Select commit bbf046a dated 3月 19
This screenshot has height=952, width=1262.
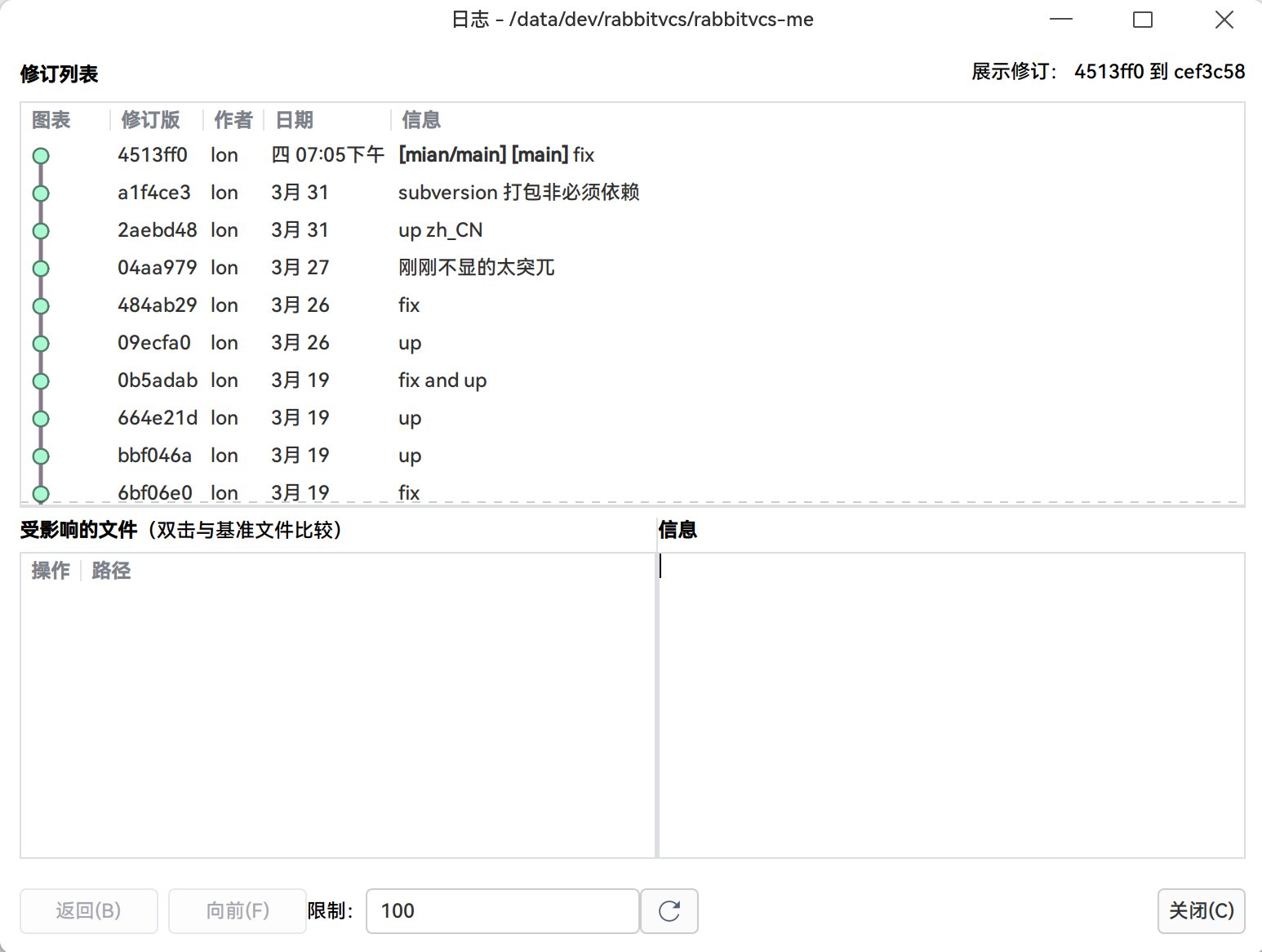(x=408, y=456)
